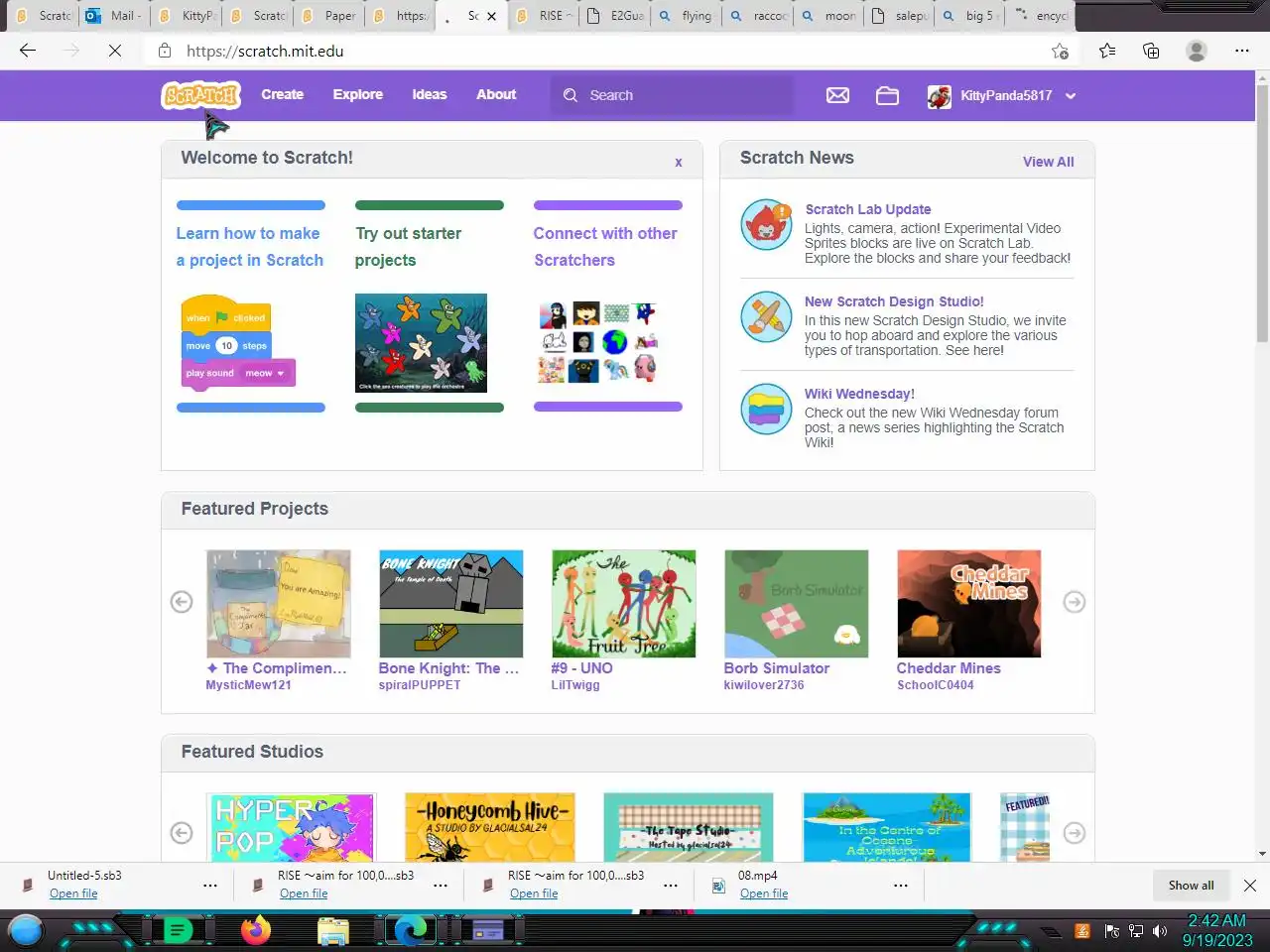Show next Featured Projects with right arrow
Viewport: 1270px width, 952px height.
click(1075, 602)
